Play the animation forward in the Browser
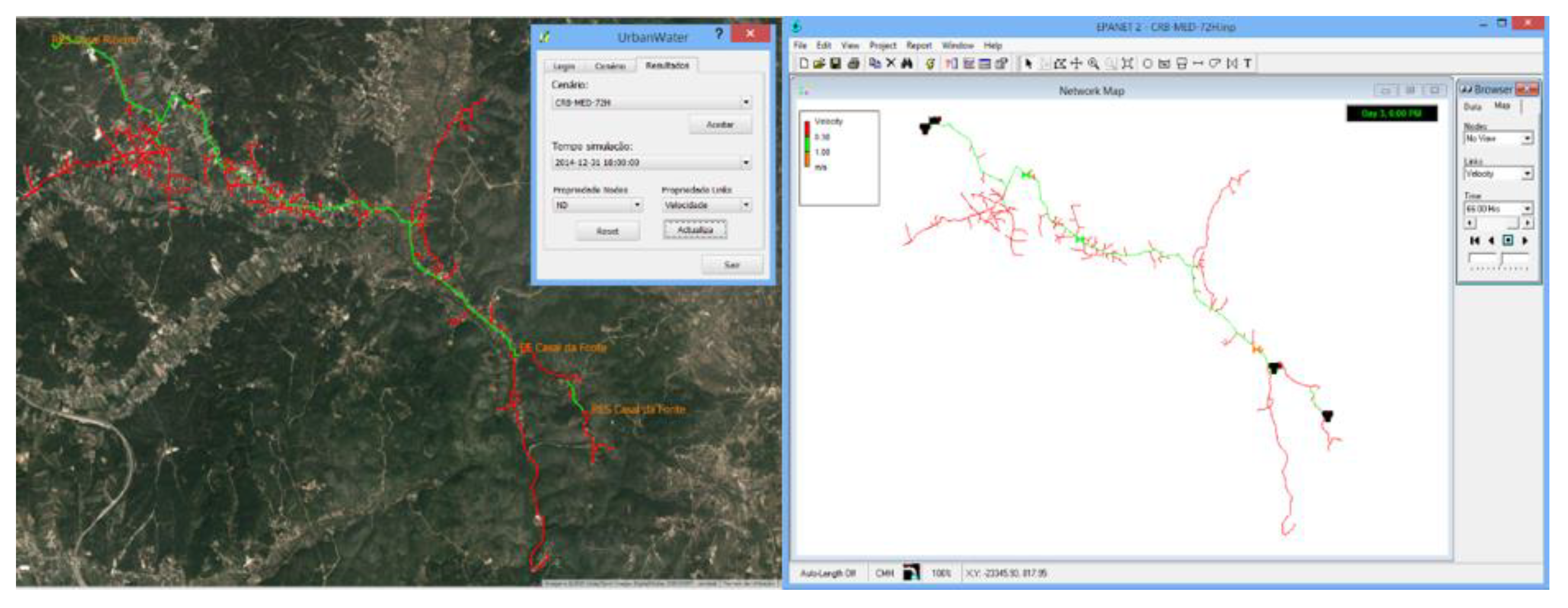This screenshot has height=608, width=1568. 1525,240
